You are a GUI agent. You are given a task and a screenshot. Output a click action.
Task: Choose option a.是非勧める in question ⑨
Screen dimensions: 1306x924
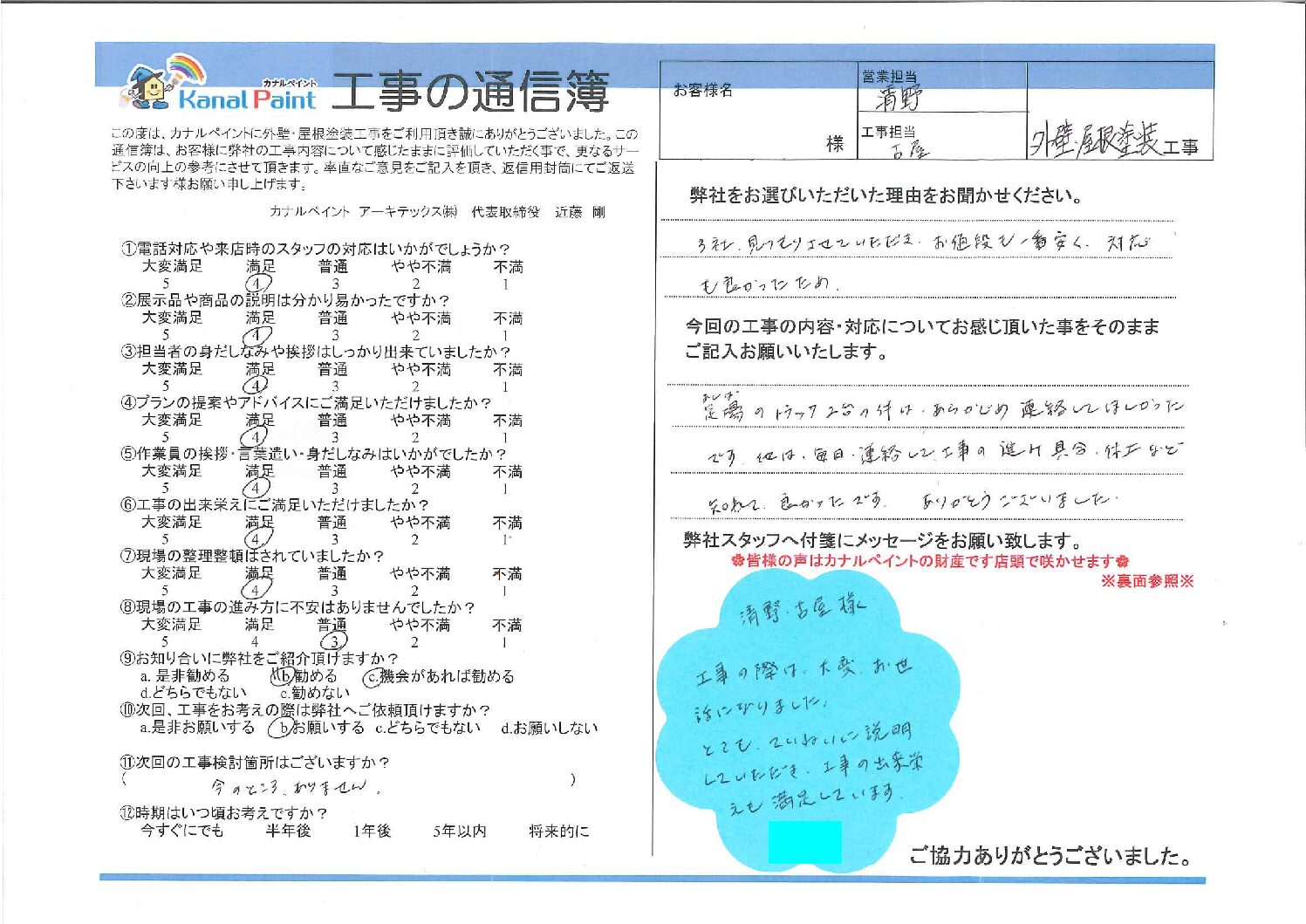[x=185, y=676]
